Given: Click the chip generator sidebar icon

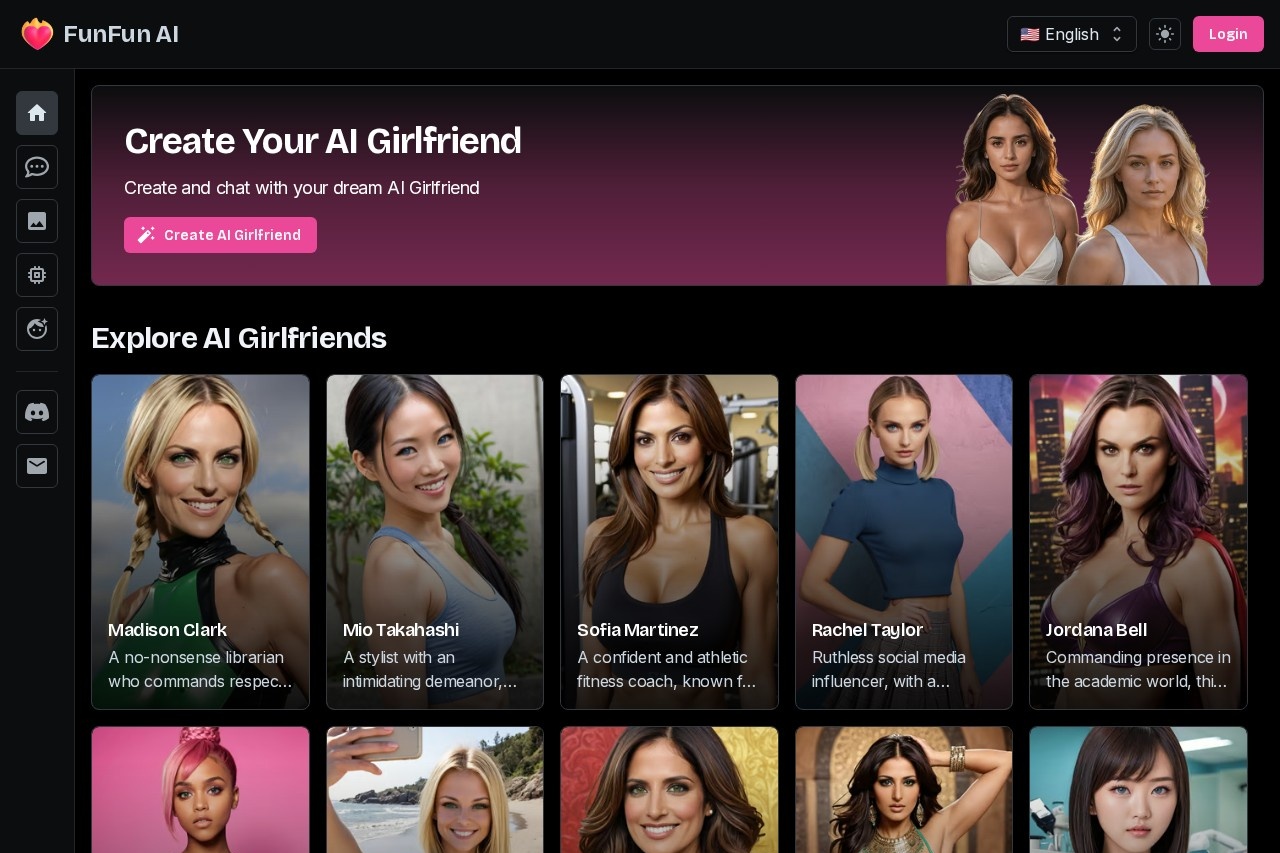Looking at the screenshot, I should (37, 275).
